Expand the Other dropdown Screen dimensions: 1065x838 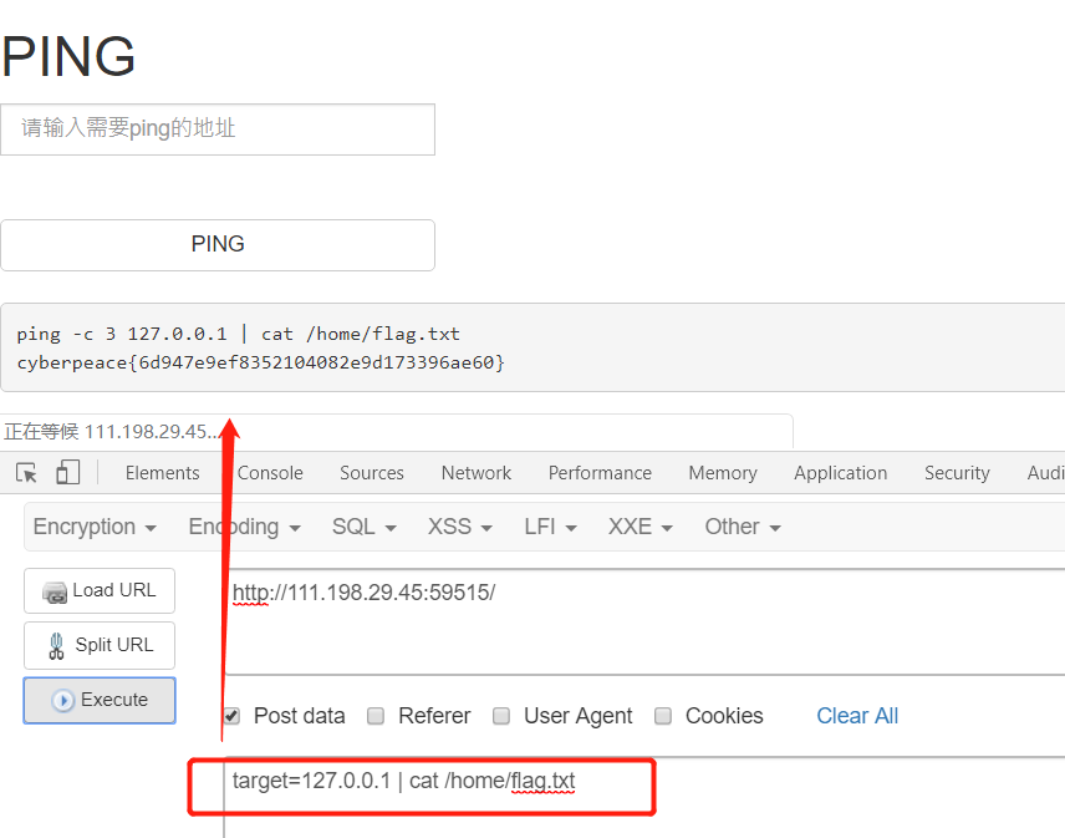pyautogui.click(x=742, y=527)
